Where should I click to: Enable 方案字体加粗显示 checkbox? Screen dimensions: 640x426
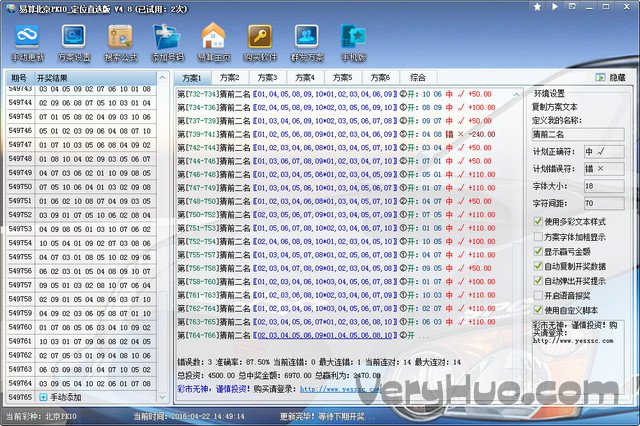pyautogui.click(x=539, y=237)
